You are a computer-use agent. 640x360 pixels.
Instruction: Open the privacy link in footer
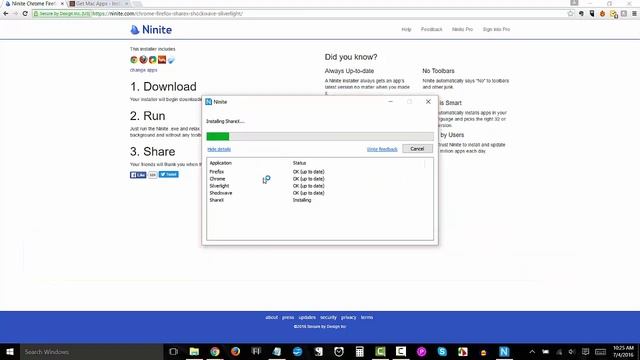tap(349, 317)
